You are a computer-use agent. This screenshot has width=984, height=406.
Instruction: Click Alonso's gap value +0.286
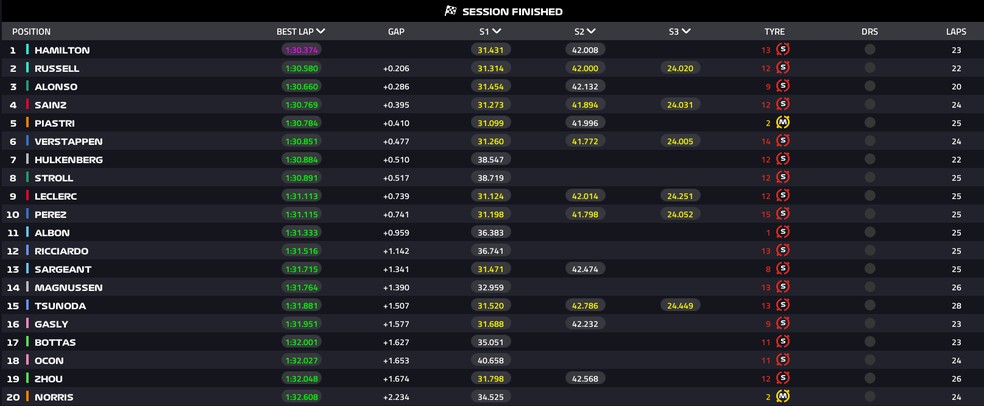coord(396,87)
